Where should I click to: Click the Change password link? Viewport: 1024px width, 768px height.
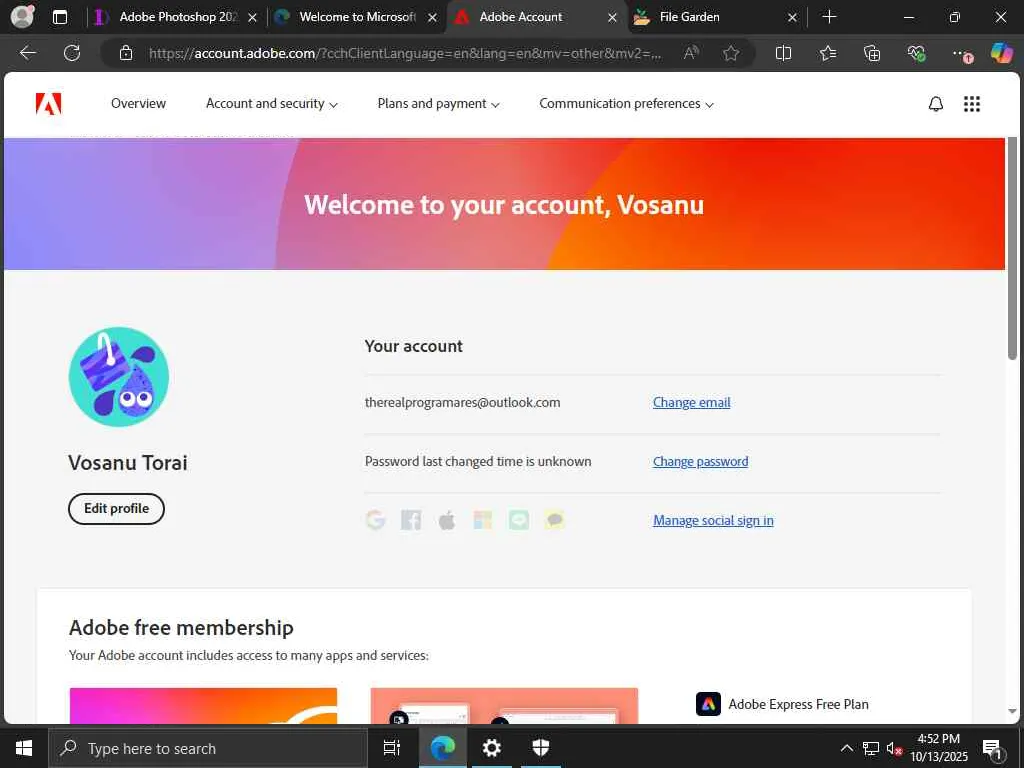click(701, 461)
